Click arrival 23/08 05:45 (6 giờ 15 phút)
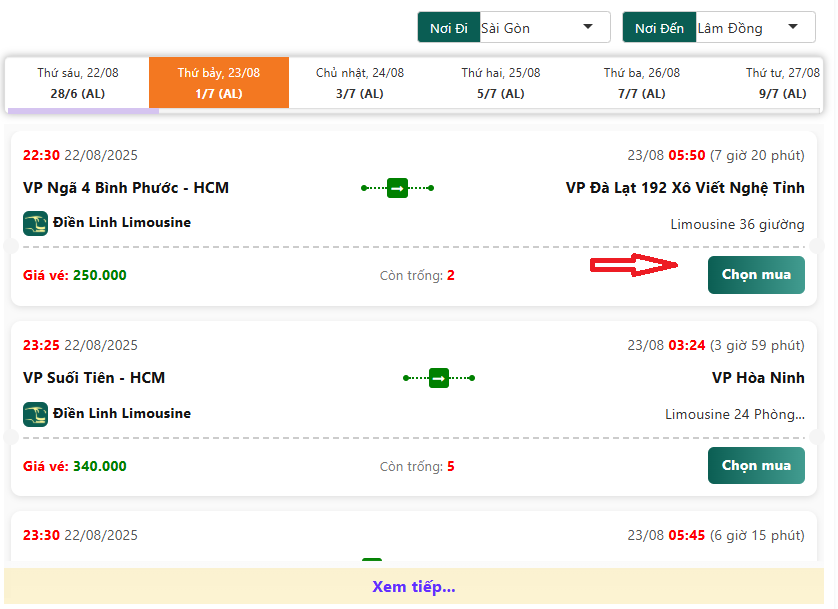This screenshot has width=838, height=609. coord(716,535)
